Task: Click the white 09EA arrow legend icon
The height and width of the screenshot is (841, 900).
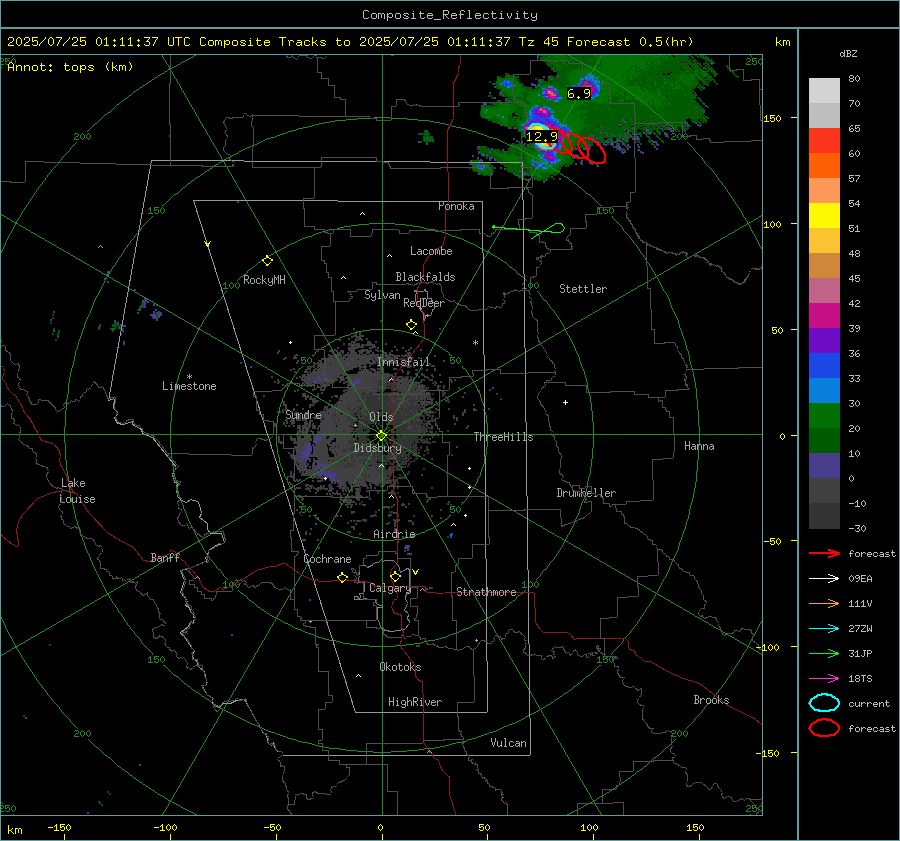Action: (x=824, y=578)
